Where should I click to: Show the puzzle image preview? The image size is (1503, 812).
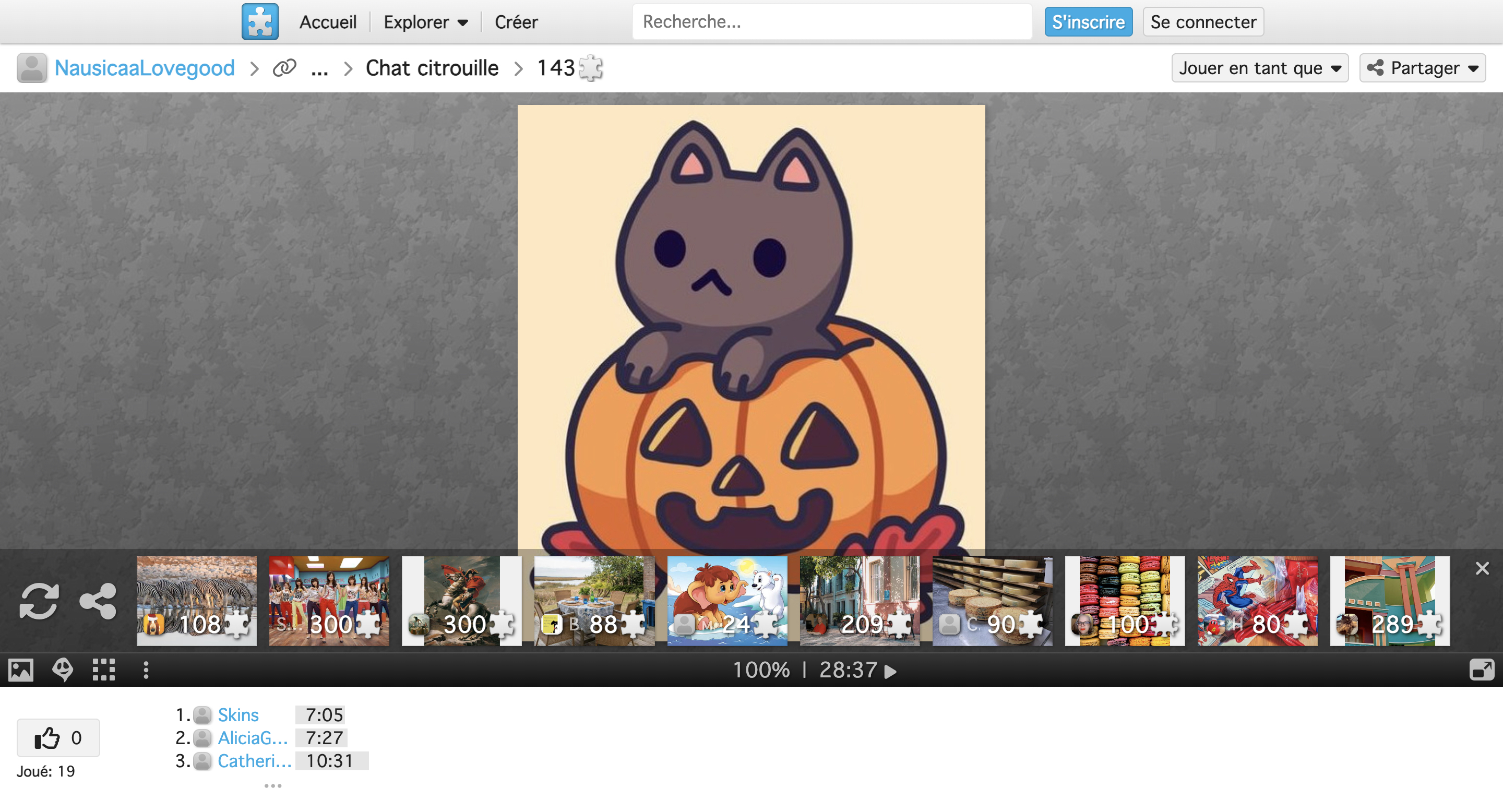[x=21, y=670]
